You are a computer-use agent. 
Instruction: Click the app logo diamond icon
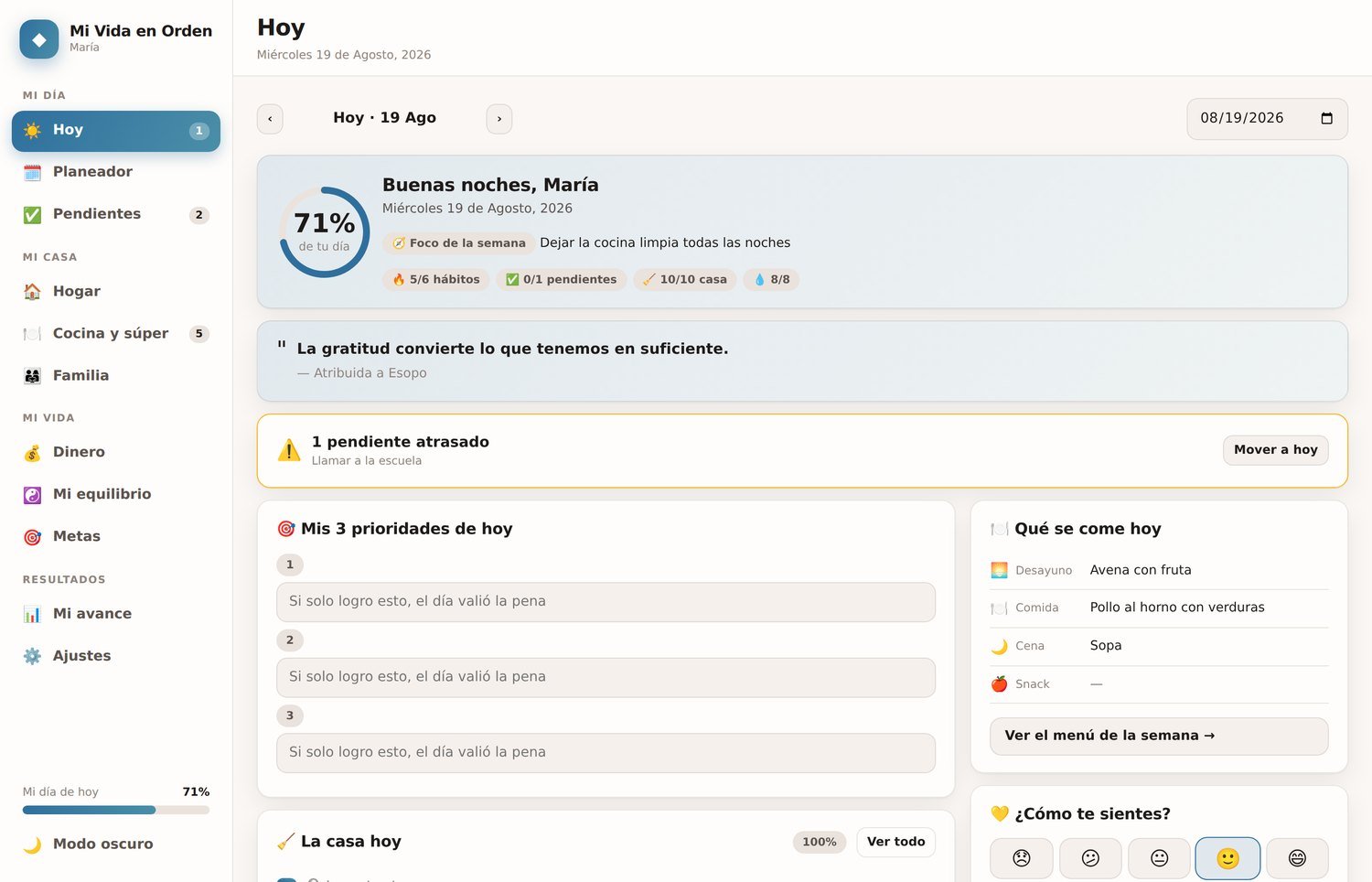[x=39, y=39]
